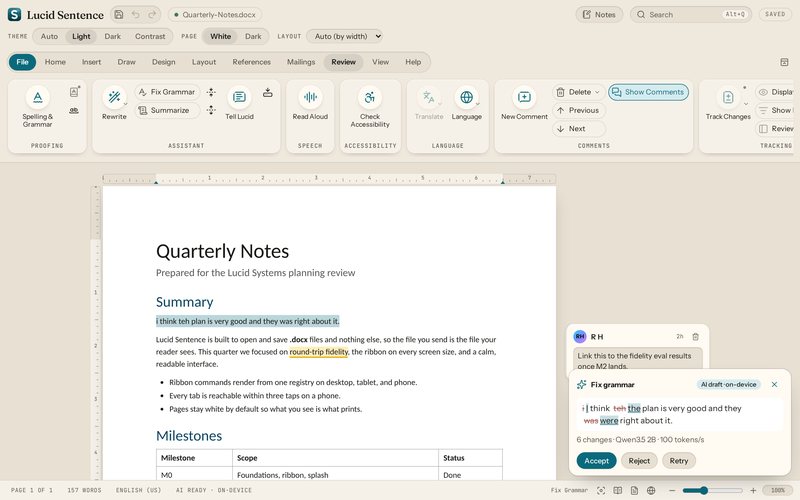
Task: Click the Track Changes icon
Action: [728, 97]
